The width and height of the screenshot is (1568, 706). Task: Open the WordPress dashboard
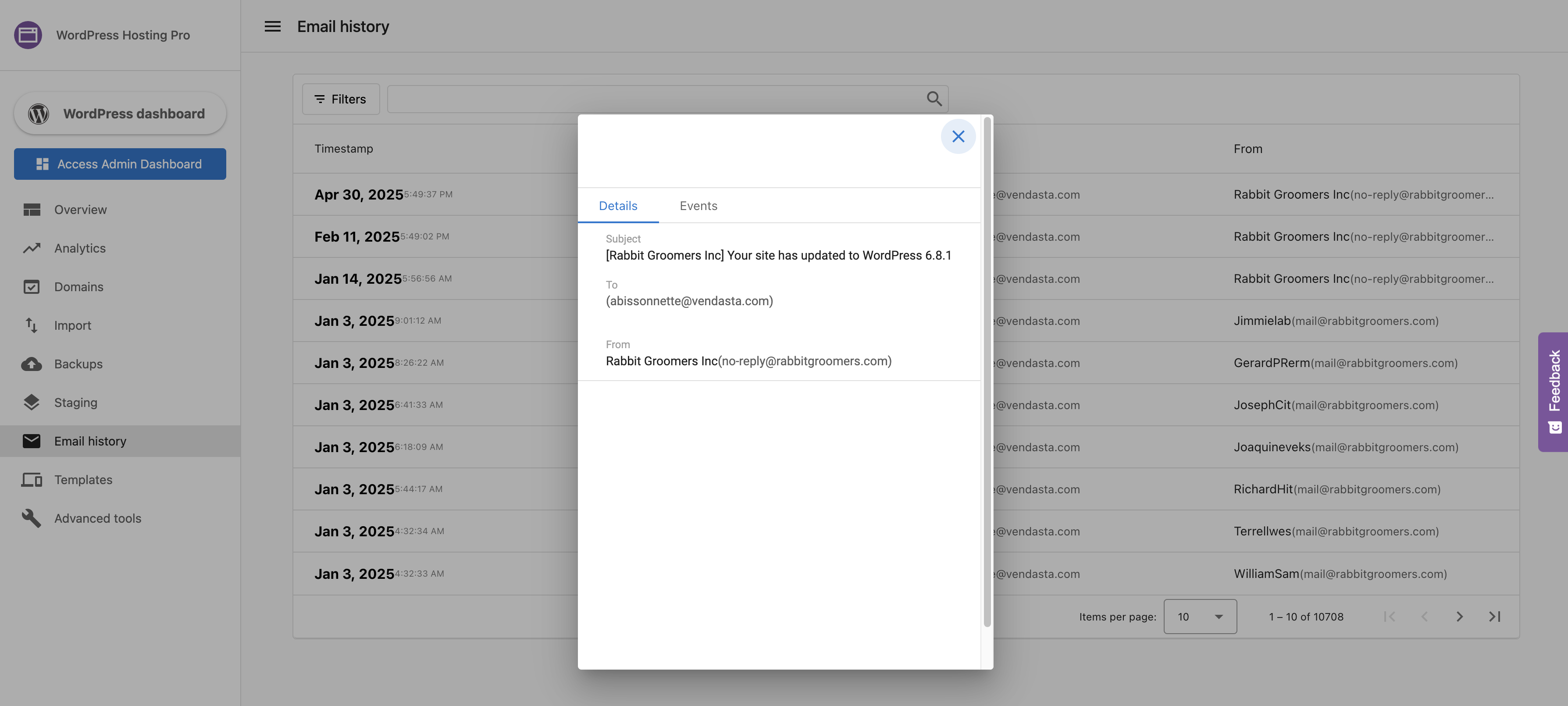[x=119, y=113]
